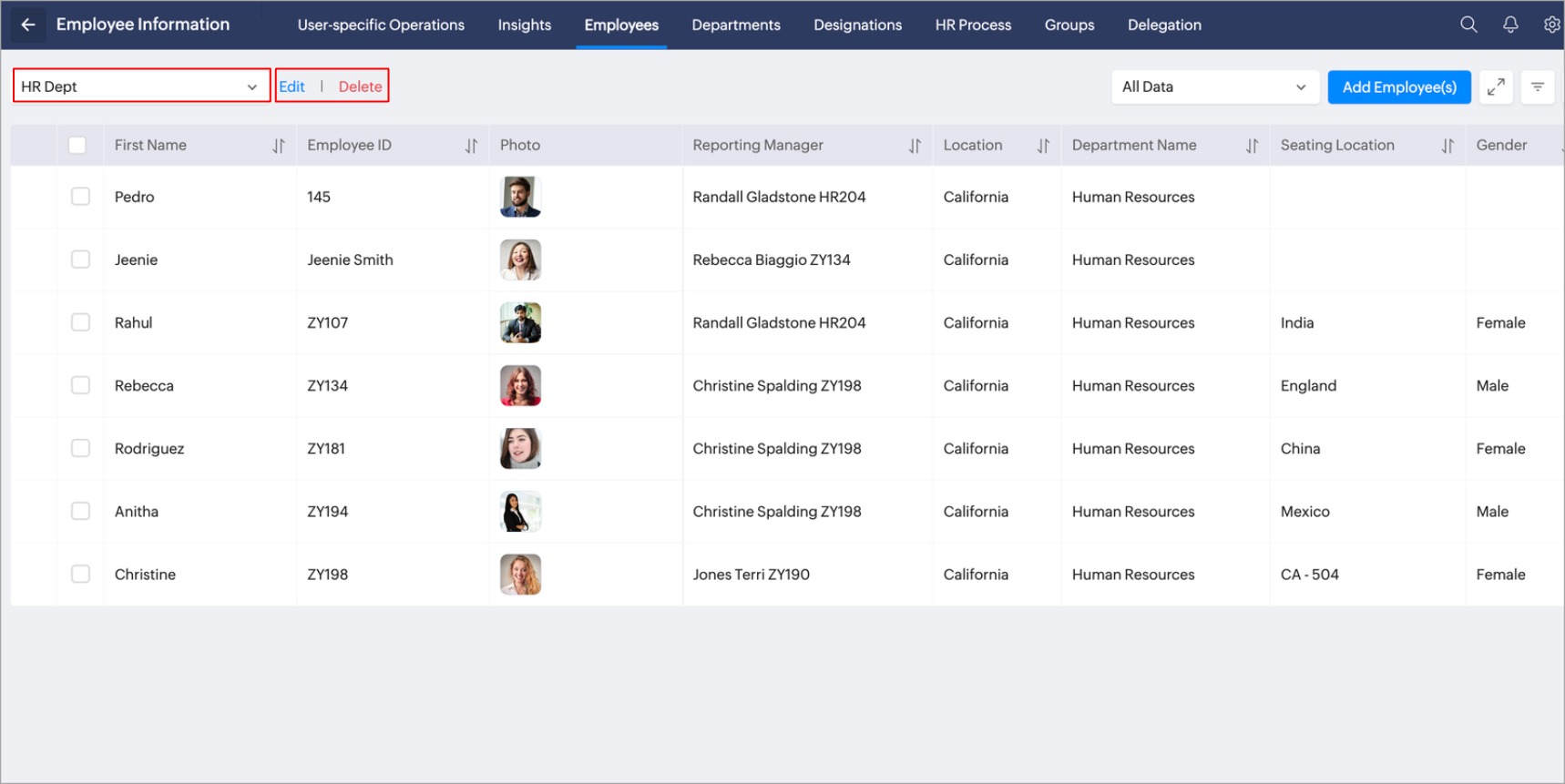
Task: Click the Add Employee(s) button
Action: tap(1398, 87)
